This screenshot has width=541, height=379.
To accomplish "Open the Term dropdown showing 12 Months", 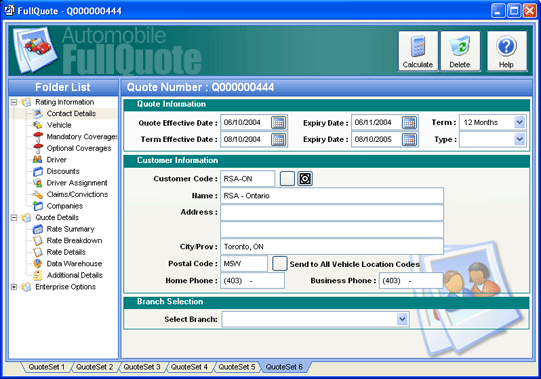I will click(519, 123).
